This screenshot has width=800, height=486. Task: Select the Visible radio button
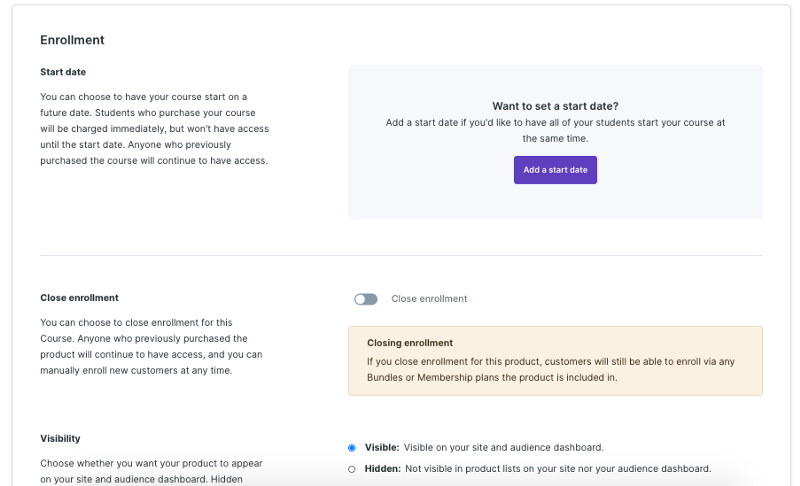(352, 448)
